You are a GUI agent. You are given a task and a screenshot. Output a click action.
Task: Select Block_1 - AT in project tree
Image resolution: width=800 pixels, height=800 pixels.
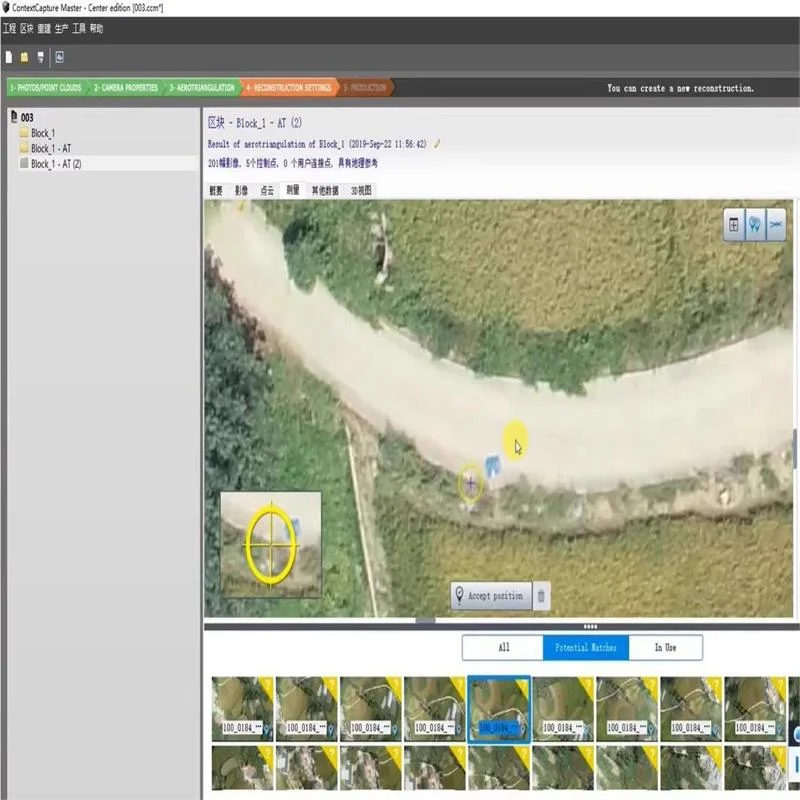[50, 148]
